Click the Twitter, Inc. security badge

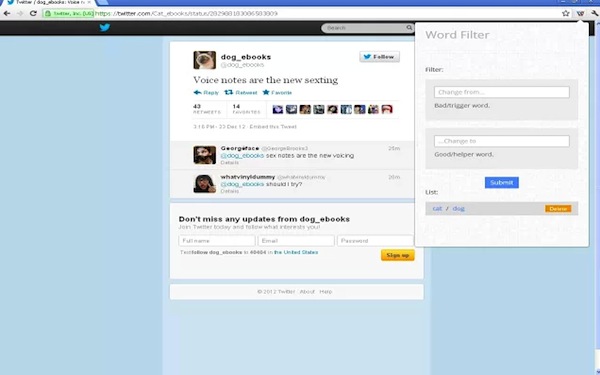pos(68,13)
